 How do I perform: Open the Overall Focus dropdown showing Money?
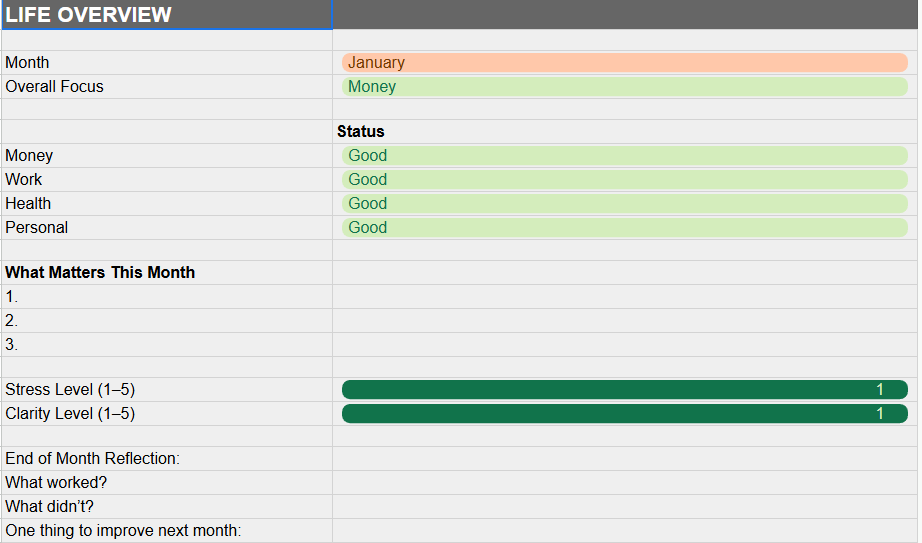click(x=624, y=87)
